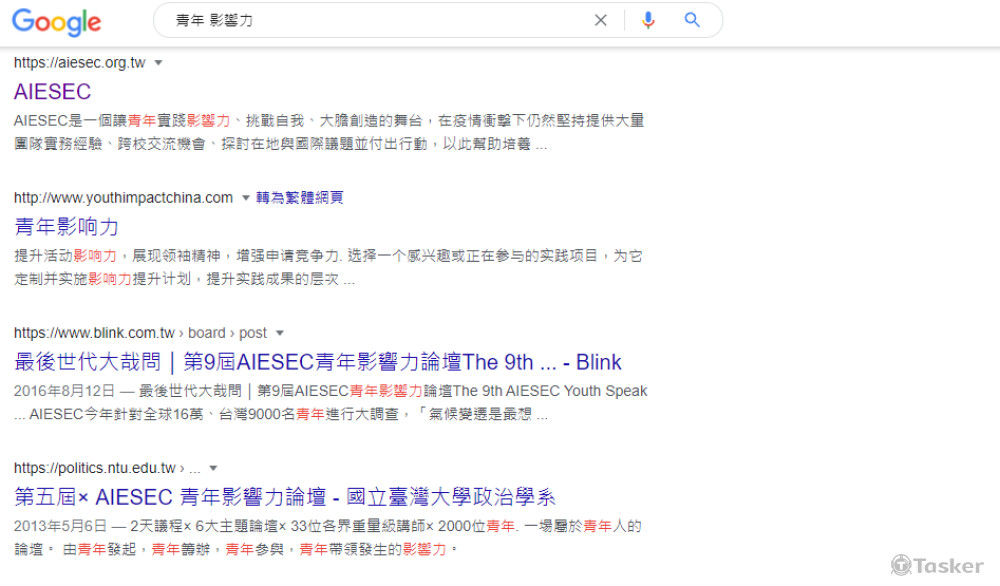Click the https://aiesec.org.tw URL text
This screenshot has height=586, width=1000.
(79, 63)
